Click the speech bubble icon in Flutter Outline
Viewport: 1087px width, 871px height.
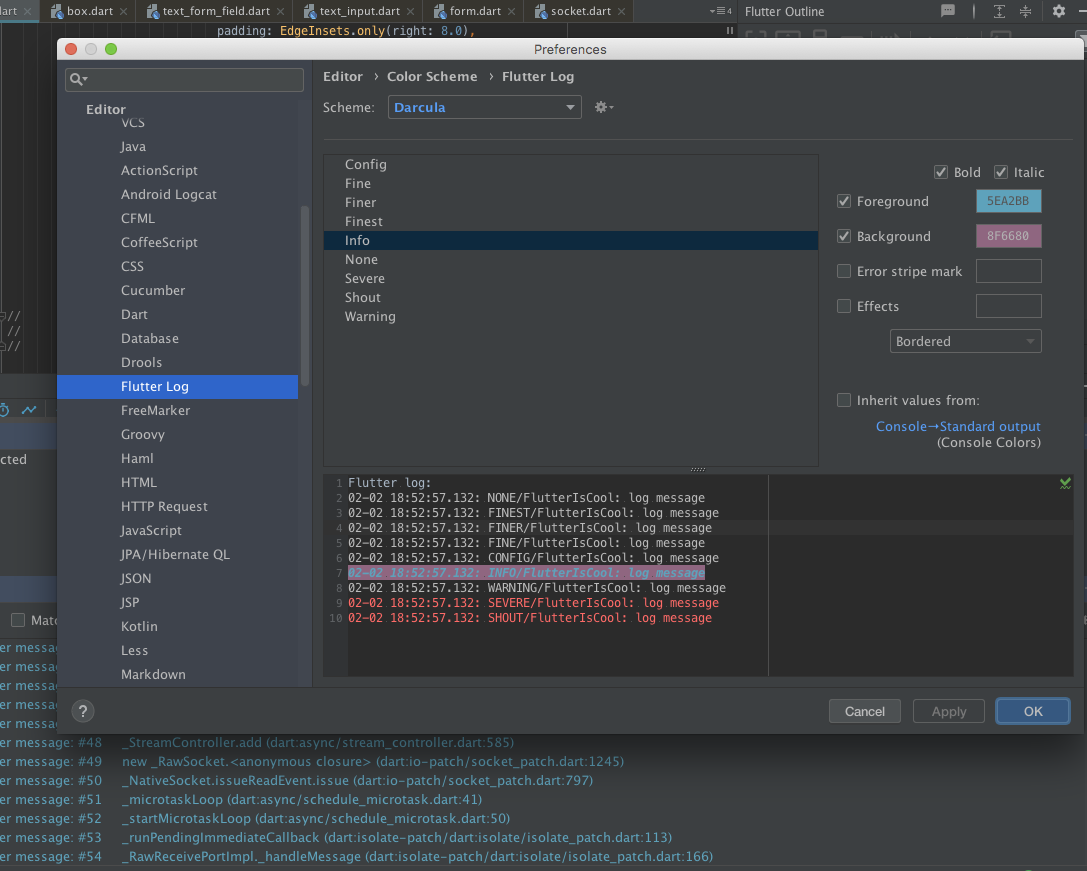point(948,10)
